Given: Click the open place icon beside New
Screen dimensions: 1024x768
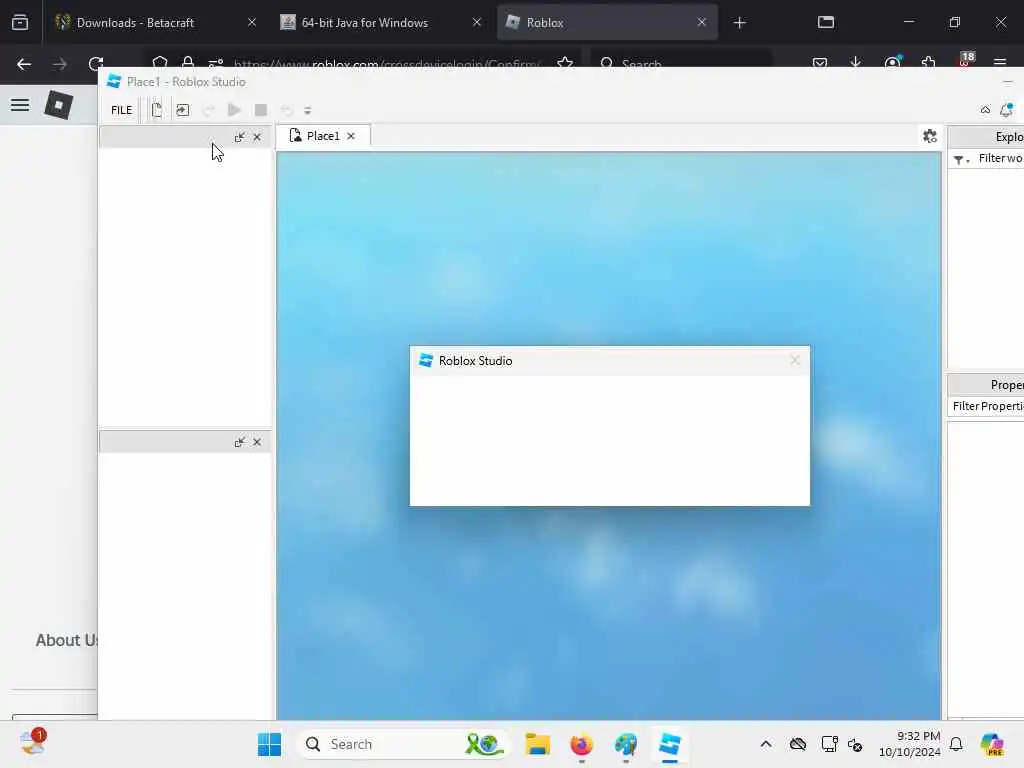Looking at the screenshot, I should [x=183, y=110].
